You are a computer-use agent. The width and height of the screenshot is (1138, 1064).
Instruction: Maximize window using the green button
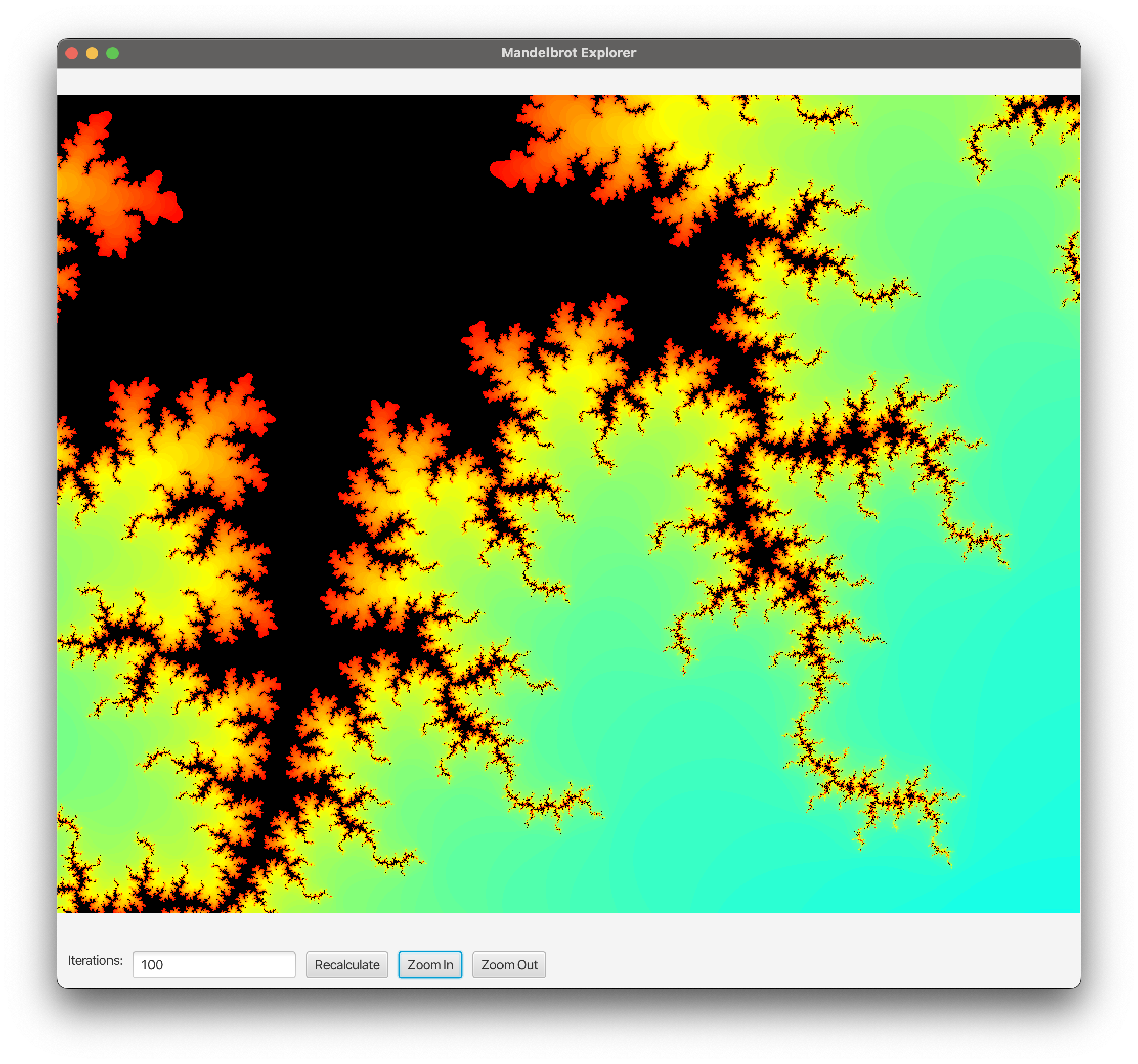tap(113, 53)
